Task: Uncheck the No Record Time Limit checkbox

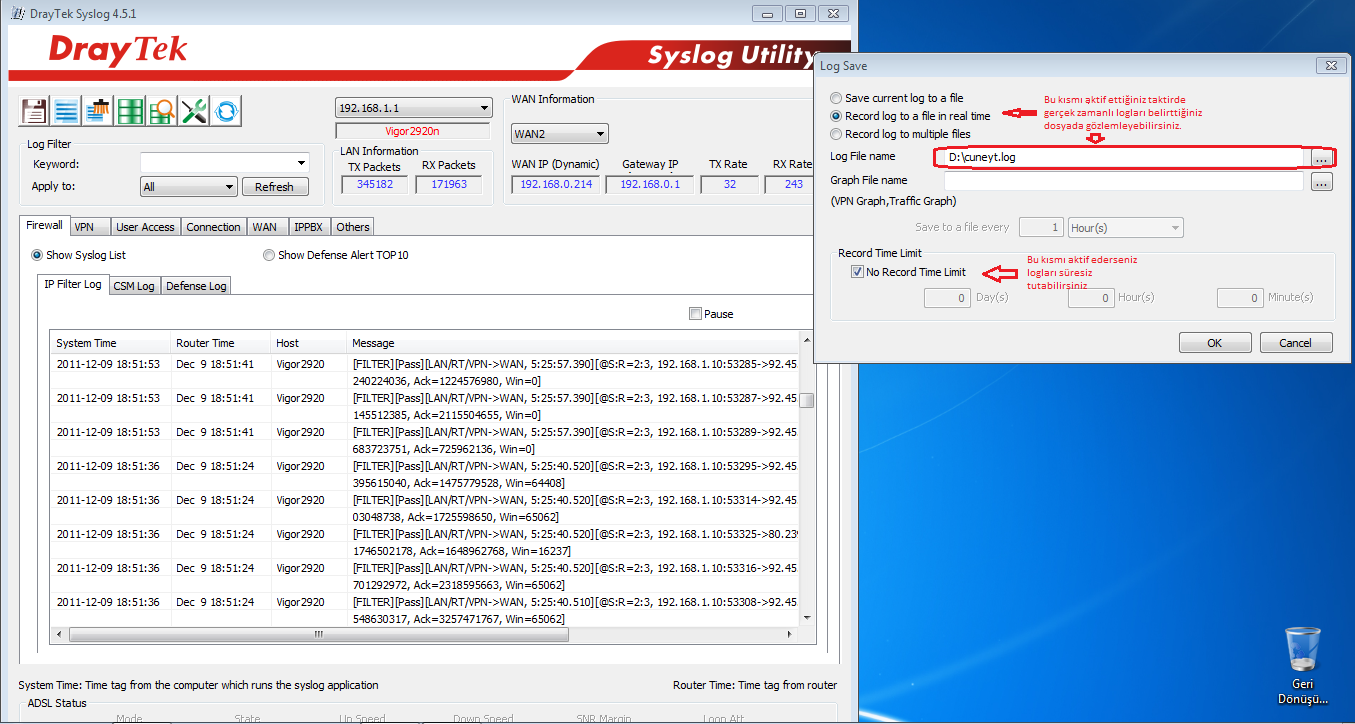Action: tap(857, 272)
